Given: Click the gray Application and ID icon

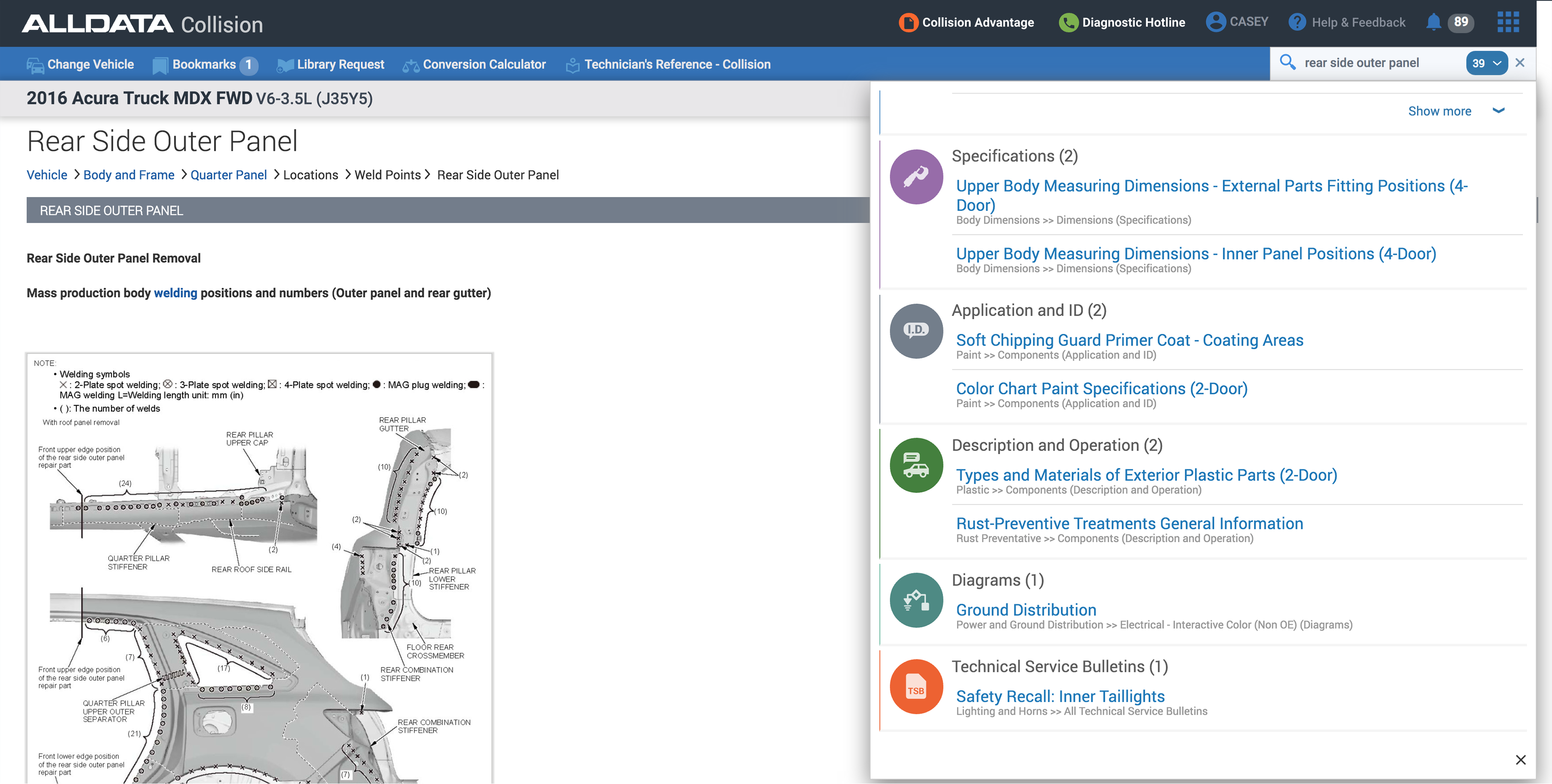Looking at the screenshot, I should click(x=916, y=331).
